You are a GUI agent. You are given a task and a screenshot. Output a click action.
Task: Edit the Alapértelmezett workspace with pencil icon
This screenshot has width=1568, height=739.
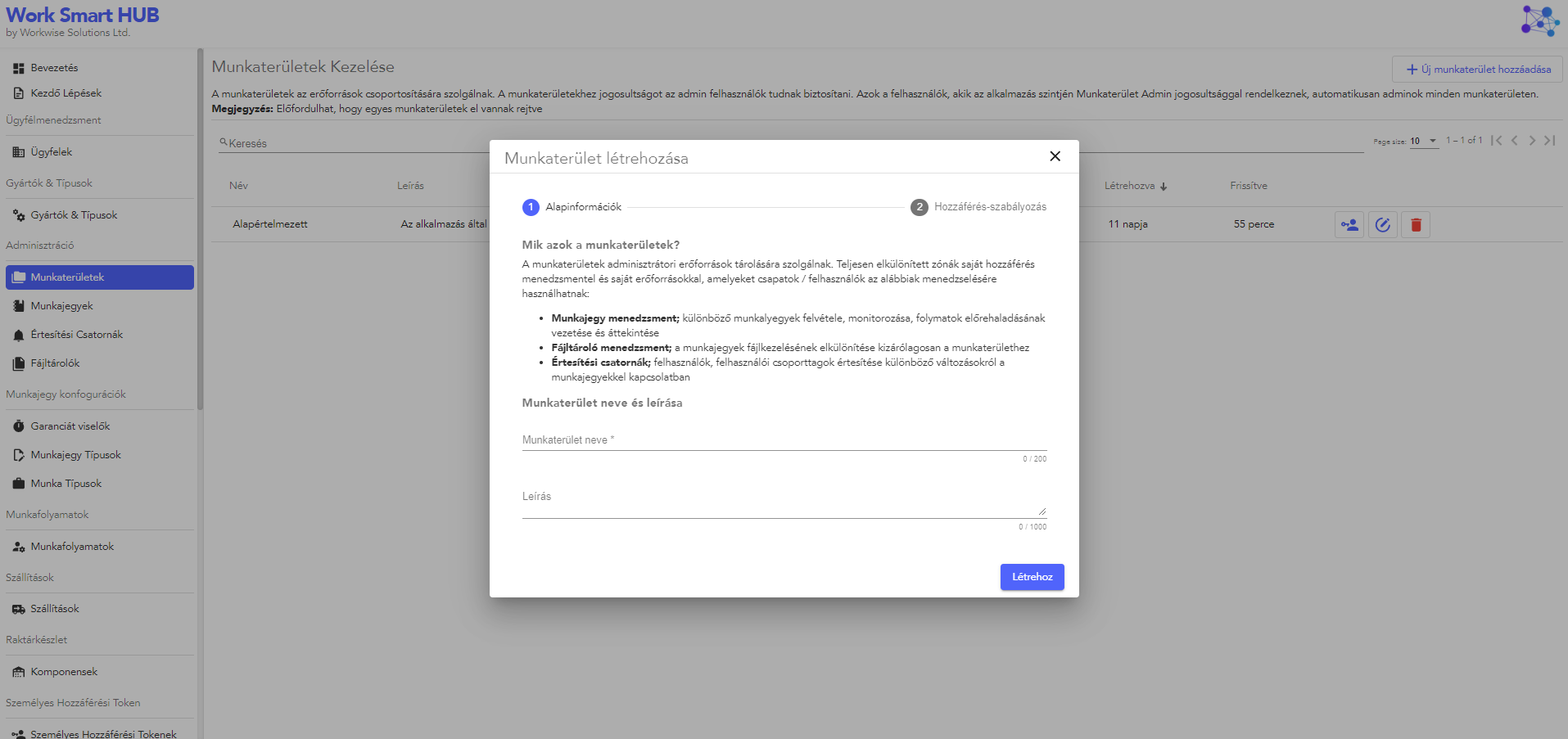pos(1383,224)
